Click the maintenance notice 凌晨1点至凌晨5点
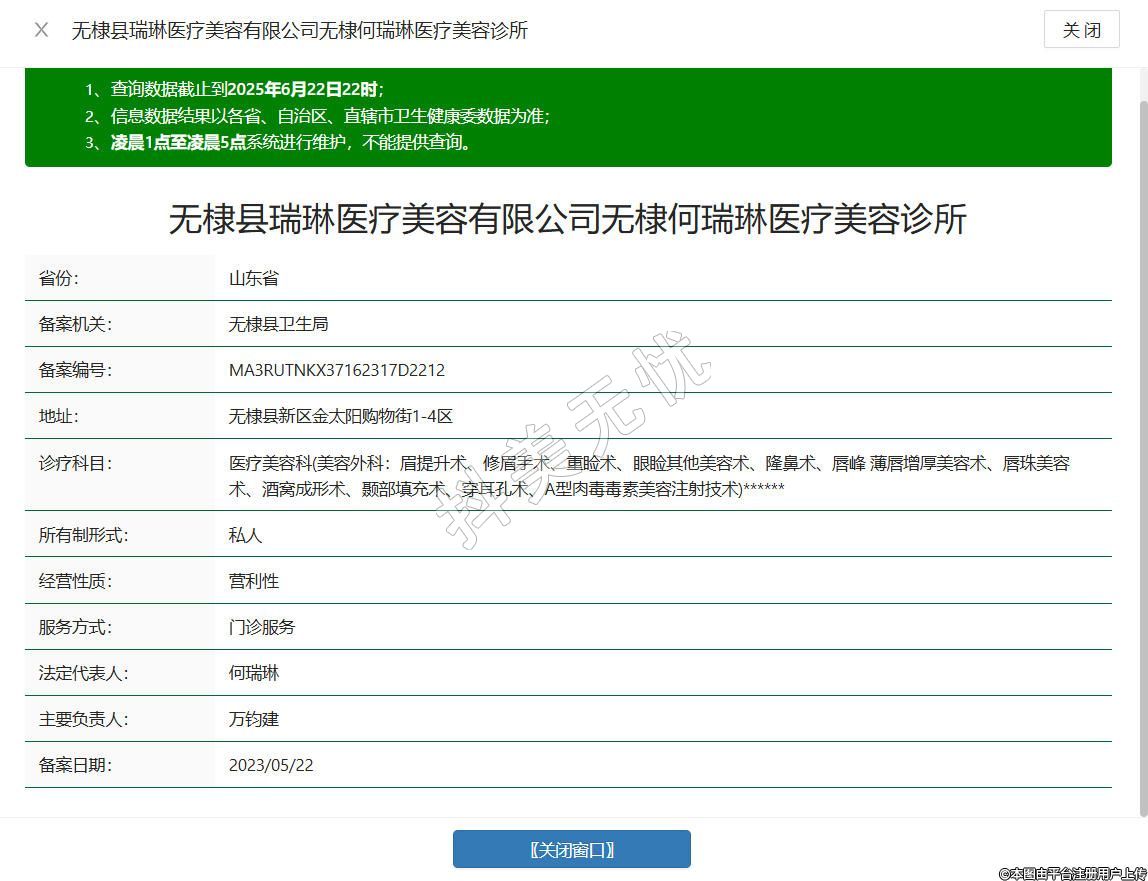The width and height of the screenshot is (1148, 881). pos(178,142)
